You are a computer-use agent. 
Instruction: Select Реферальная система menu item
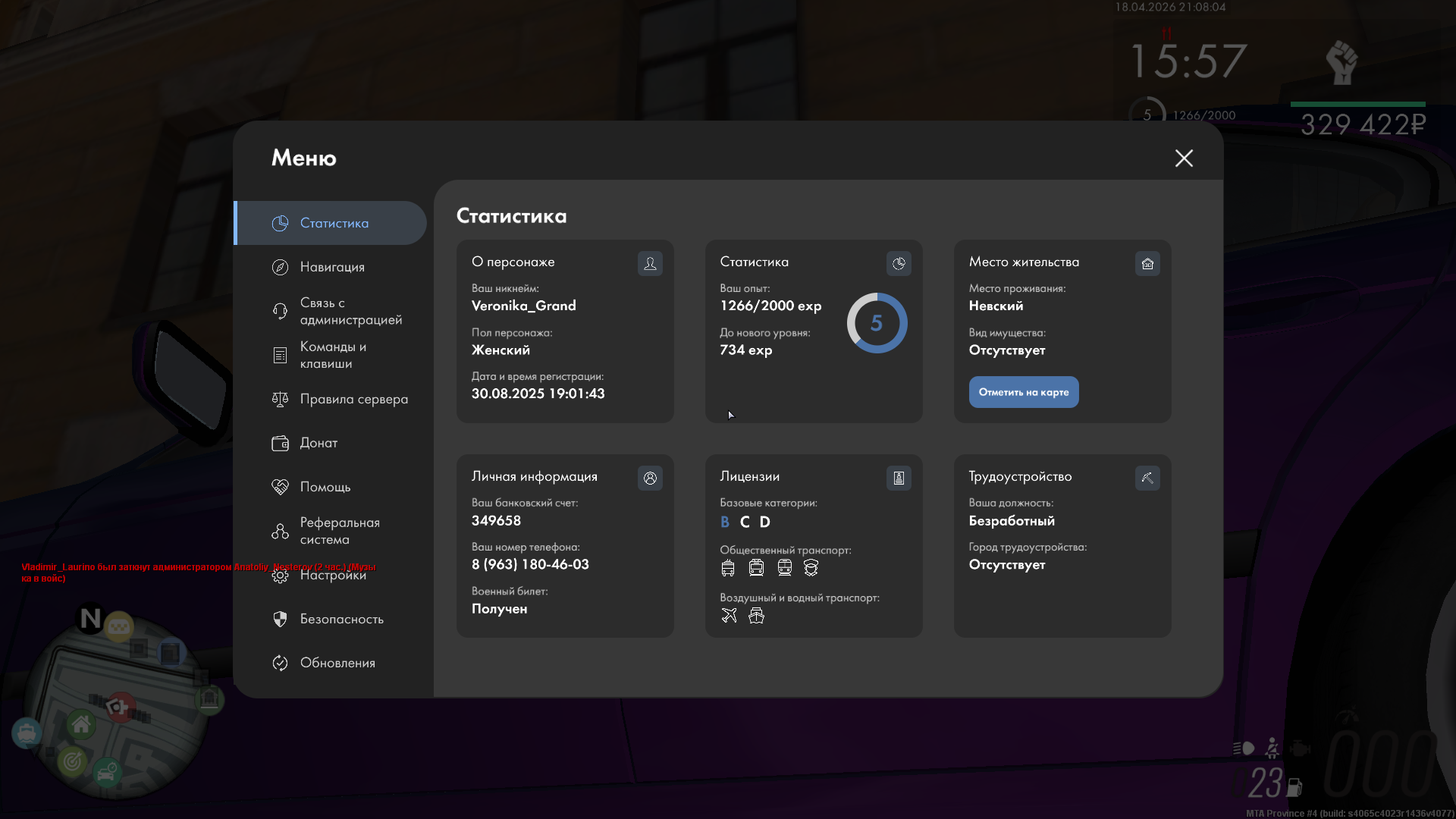click(338, 531)
